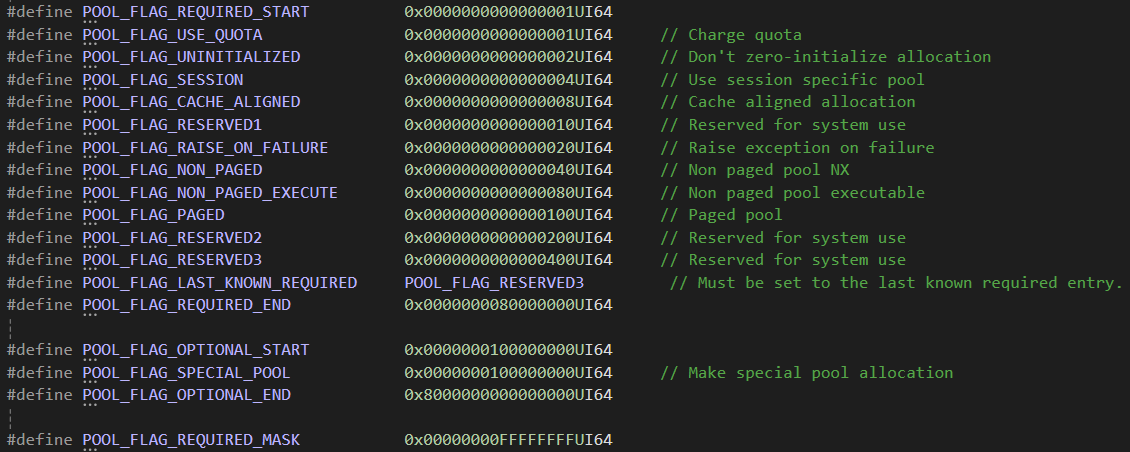This screenshot has width=1130, height=452.
Task: Click the value 0x0000000000000010UI64
Action: (508, 125)
